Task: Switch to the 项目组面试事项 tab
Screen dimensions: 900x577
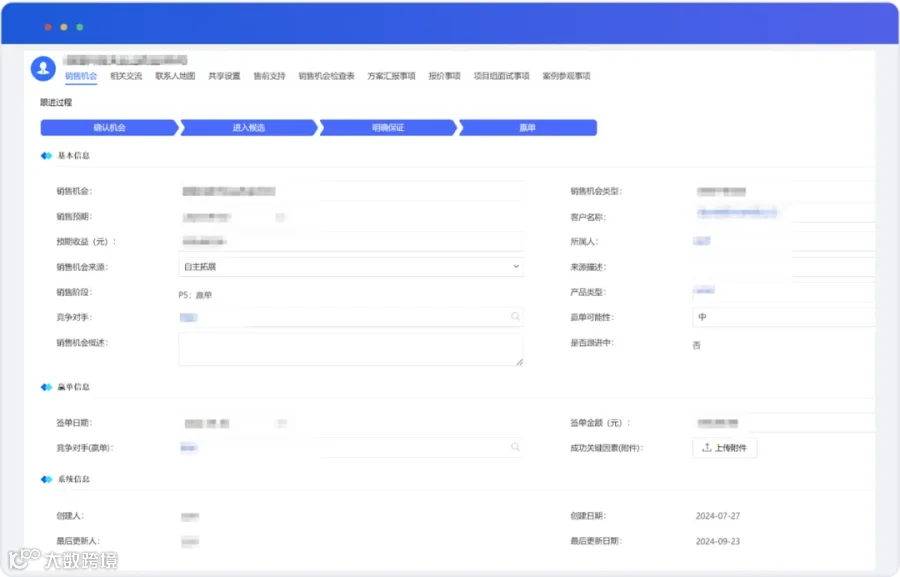Action: coord(502,76)
